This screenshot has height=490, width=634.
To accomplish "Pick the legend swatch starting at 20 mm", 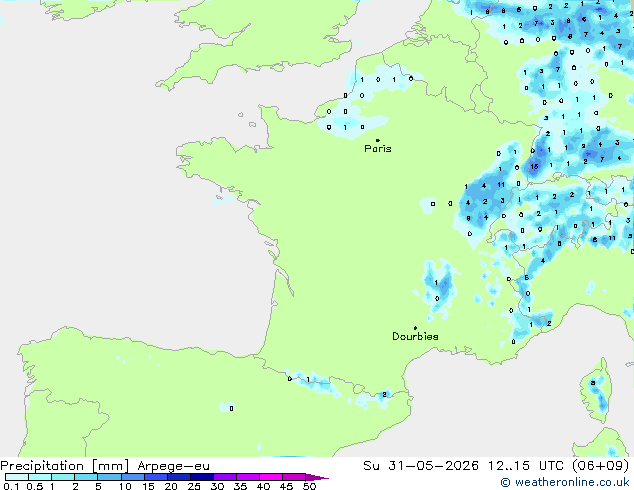I will tap(179, 477).
